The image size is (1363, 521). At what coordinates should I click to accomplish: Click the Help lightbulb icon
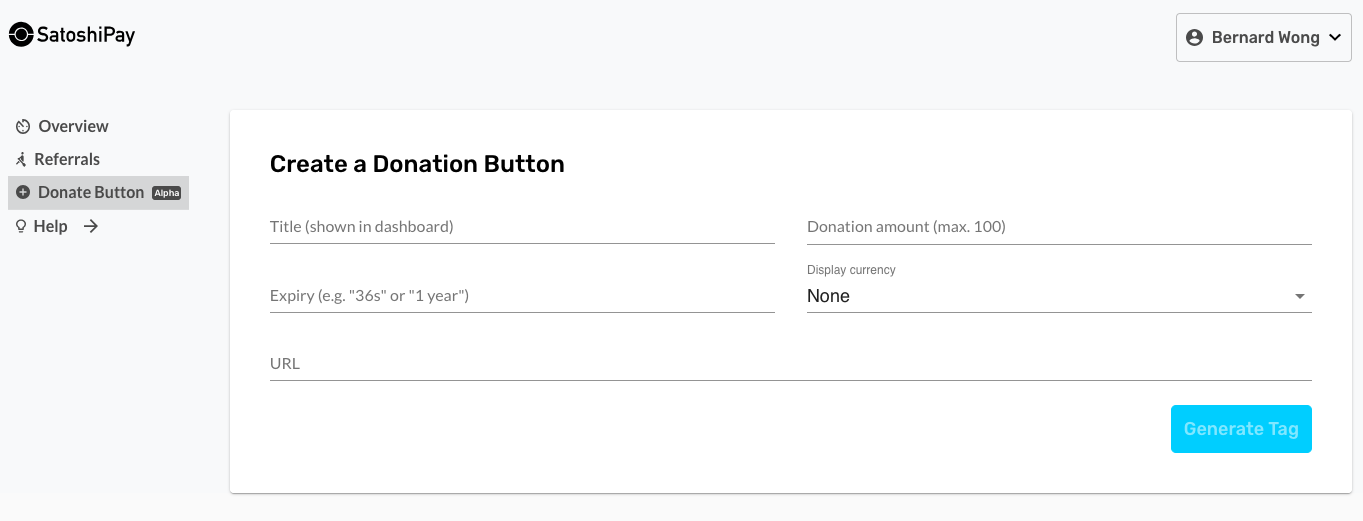(x=21, y=227)
